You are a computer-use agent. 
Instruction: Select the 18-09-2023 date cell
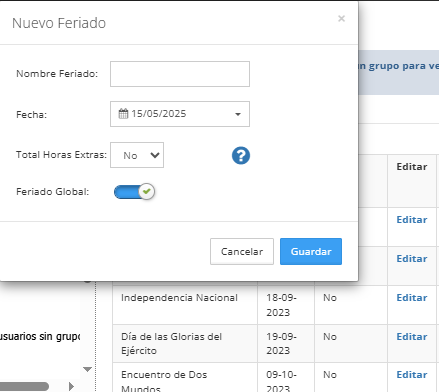(286, 305)
